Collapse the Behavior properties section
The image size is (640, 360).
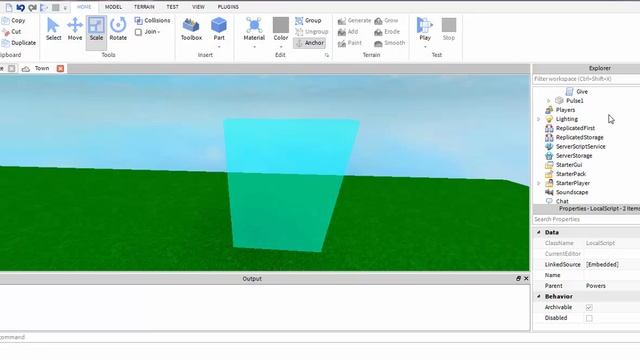pyautogui.click(x=539, y=296)
